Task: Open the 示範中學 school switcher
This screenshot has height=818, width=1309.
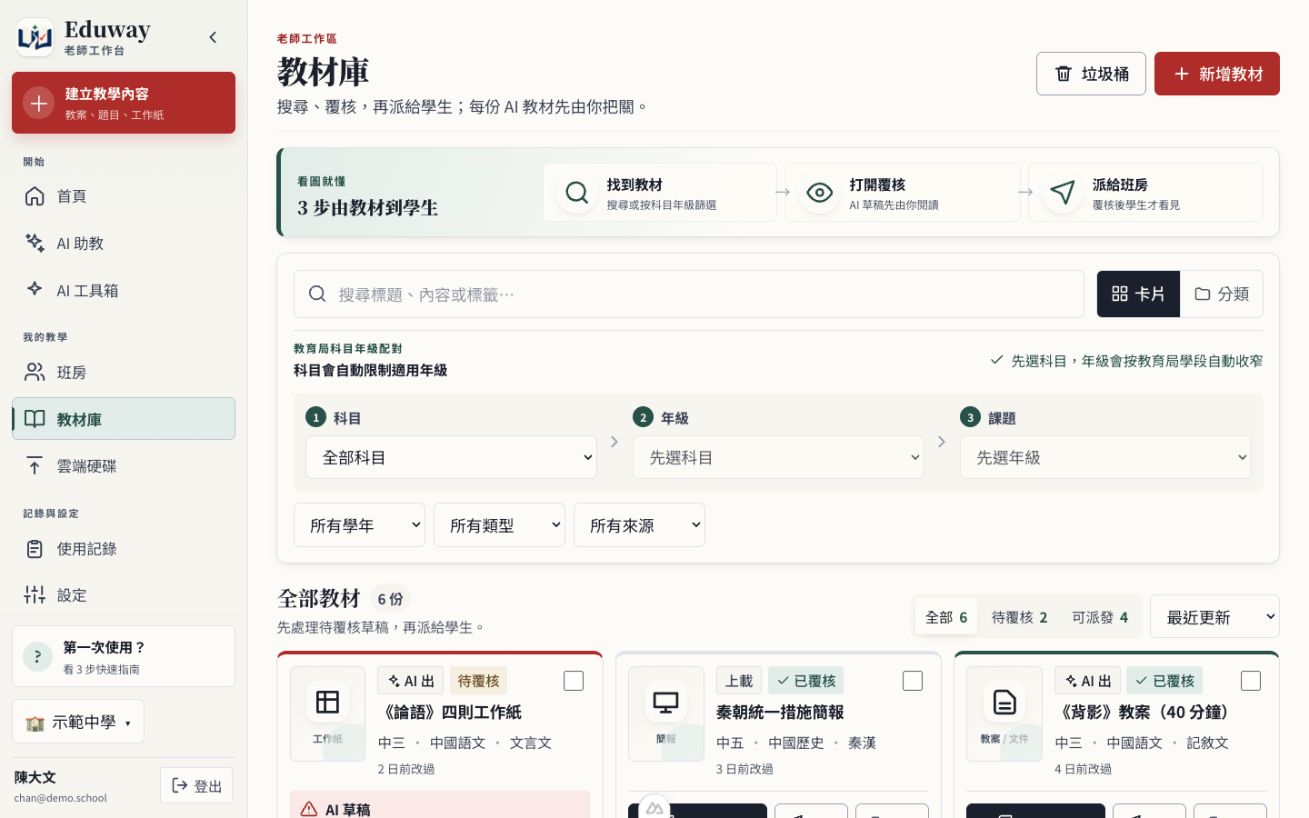Action: [78, 722]
